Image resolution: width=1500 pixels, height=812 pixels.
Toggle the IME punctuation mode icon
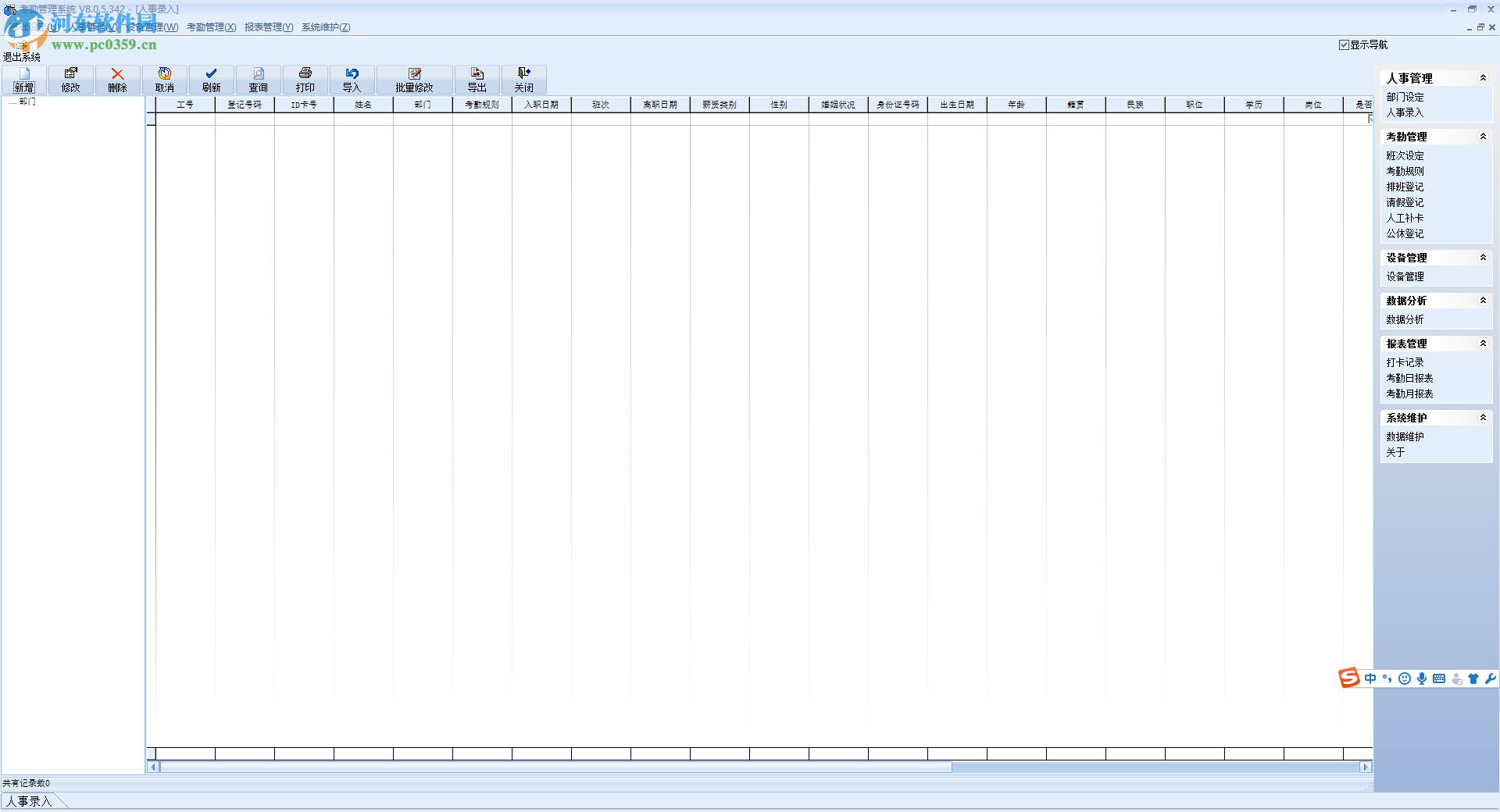click(1387, 678)
